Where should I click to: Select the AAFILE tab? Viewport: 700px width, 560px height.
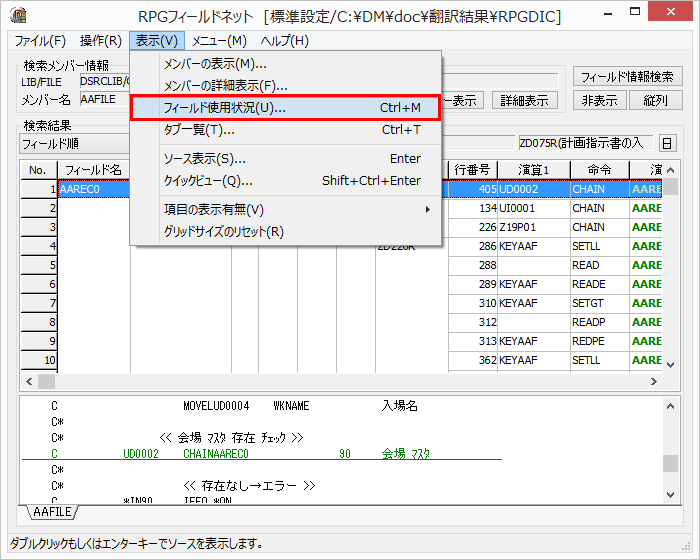point(52,512)
